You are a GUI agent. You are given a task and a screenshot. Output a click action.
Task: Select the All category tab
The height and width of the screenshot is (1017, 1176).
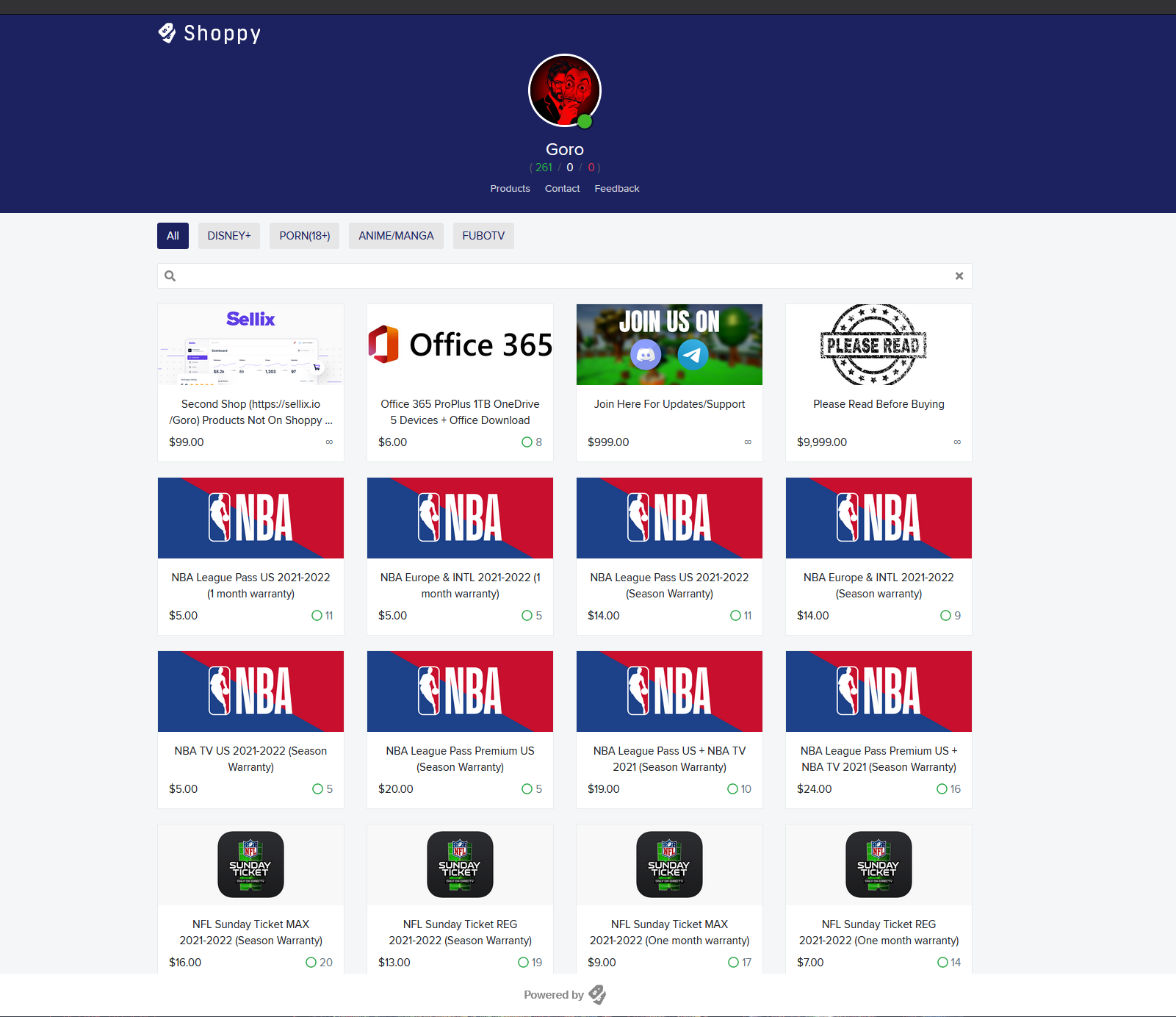click(x=173, y=236)
